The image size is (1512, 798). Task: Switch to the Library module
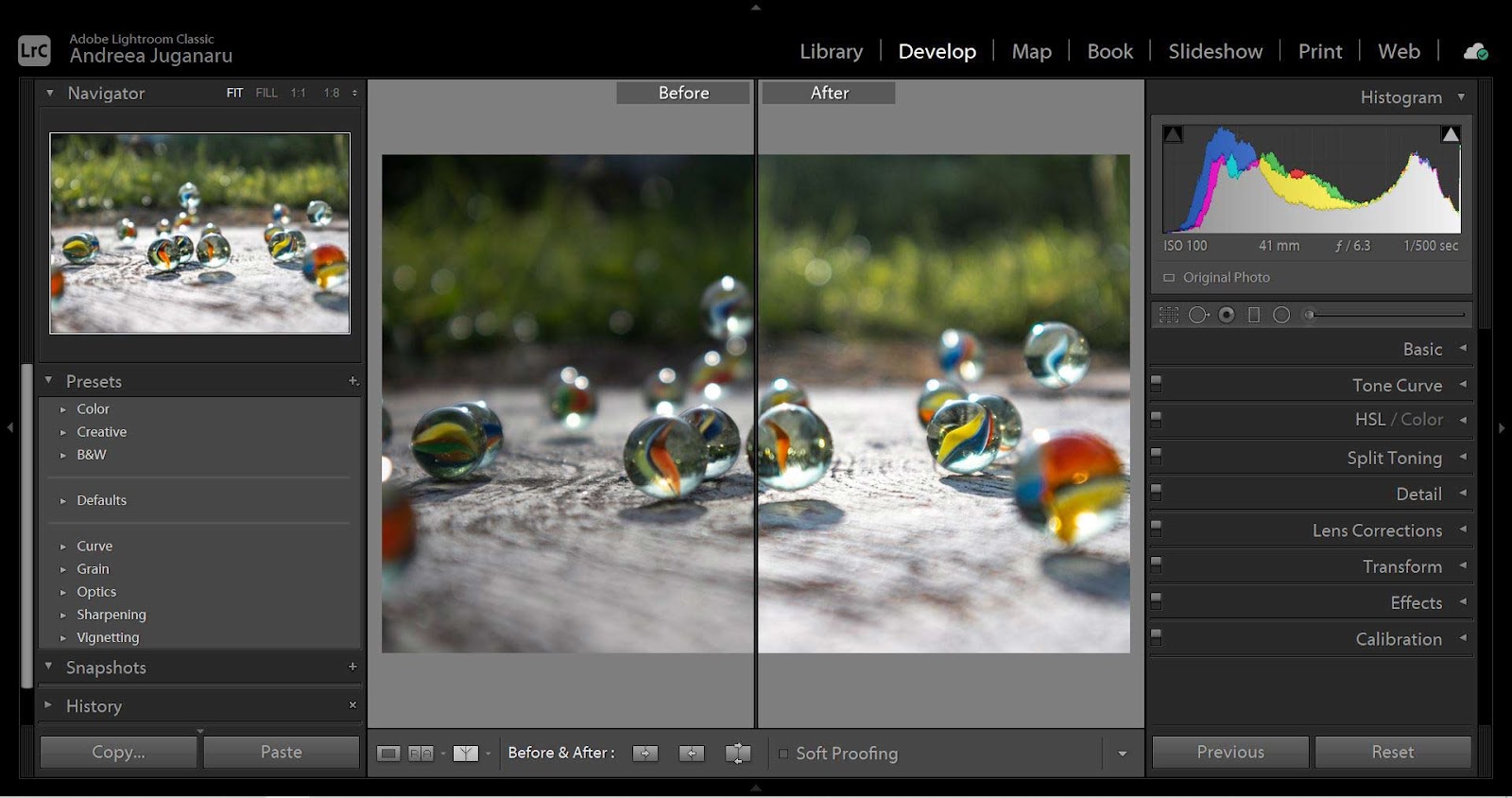click(832, 51)
